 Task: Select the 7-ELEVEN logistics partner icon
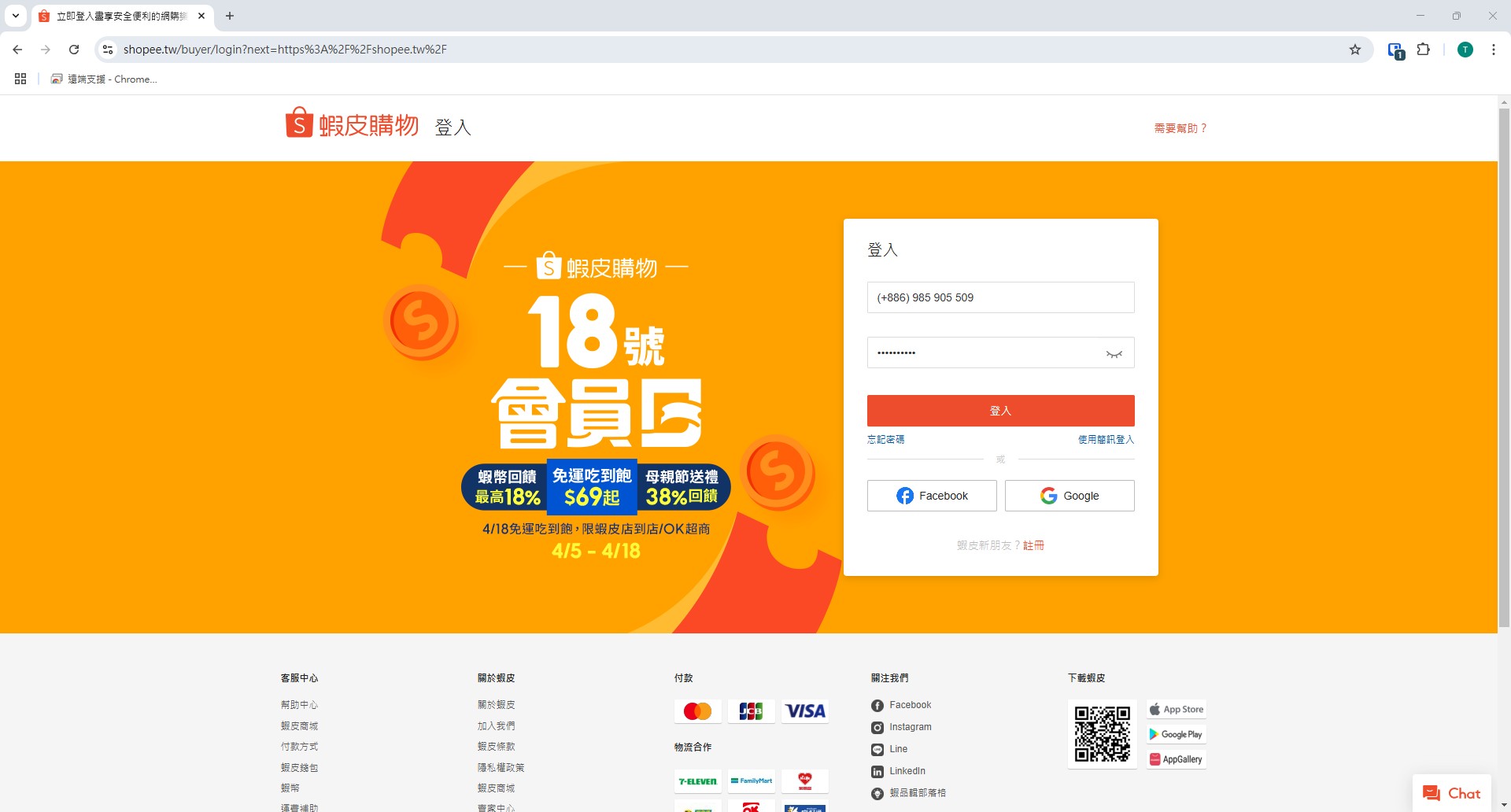[x=697, y=781]
